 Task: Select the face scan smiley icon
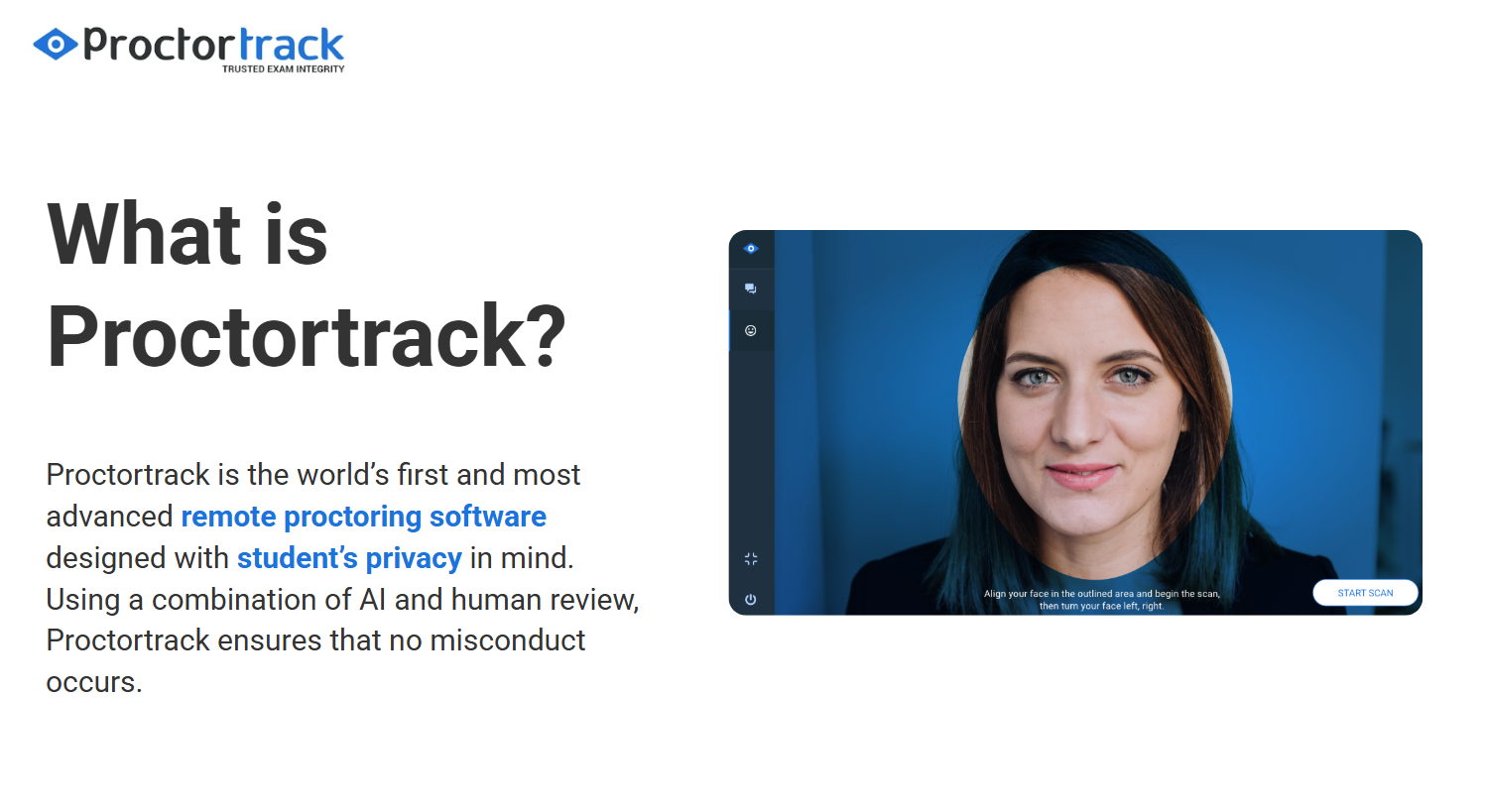pos(751,330)
